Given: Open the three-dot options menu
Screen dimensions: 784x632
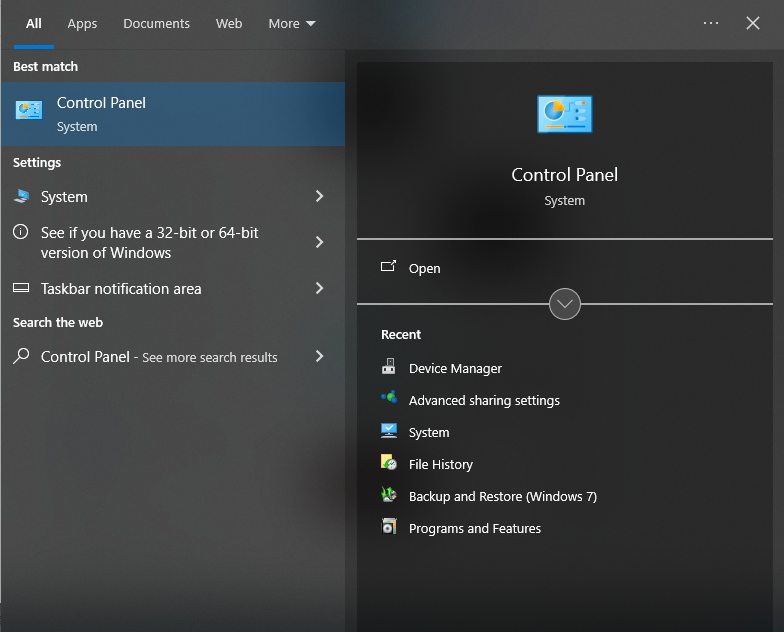Looking at the screenshot, I should tap(710, 23).
